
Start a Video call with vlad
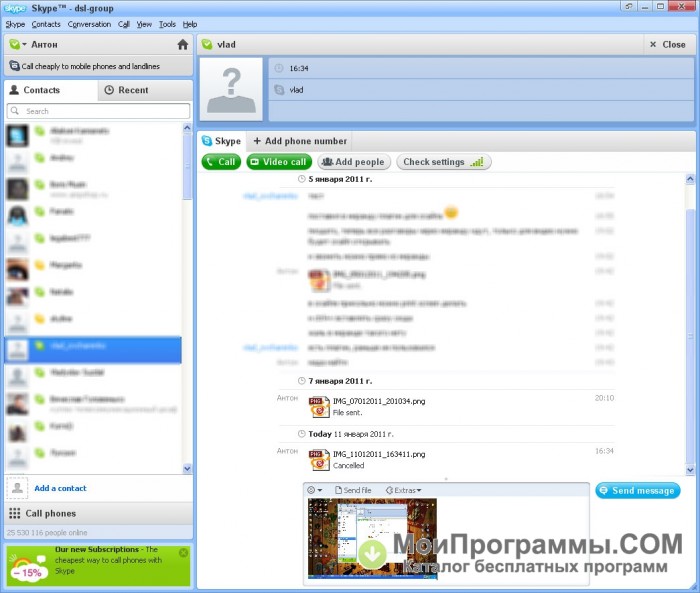point(279,162)
